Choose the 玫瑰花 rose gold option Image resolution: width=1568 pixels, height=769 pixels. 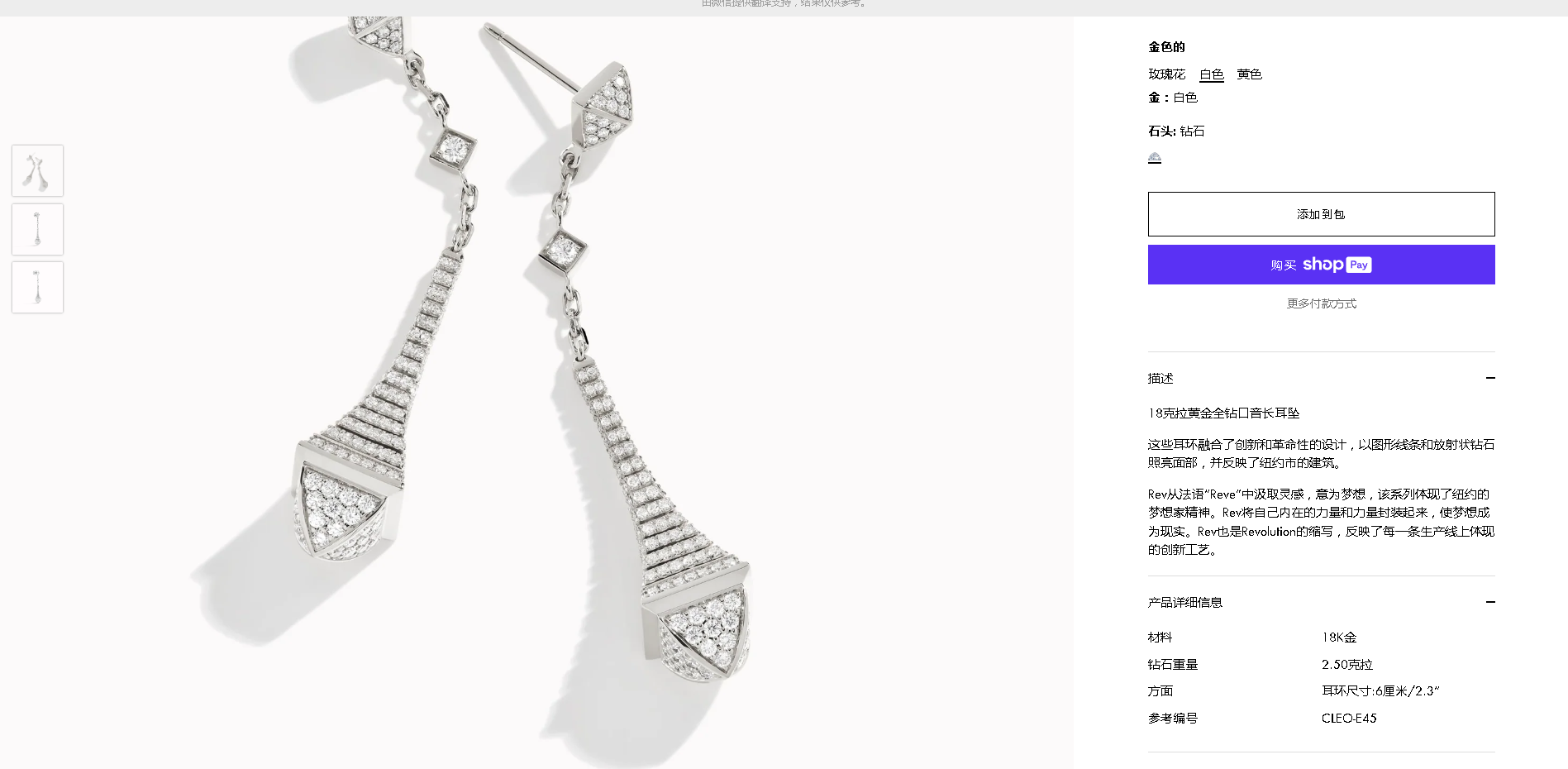tap(1166, 74)
